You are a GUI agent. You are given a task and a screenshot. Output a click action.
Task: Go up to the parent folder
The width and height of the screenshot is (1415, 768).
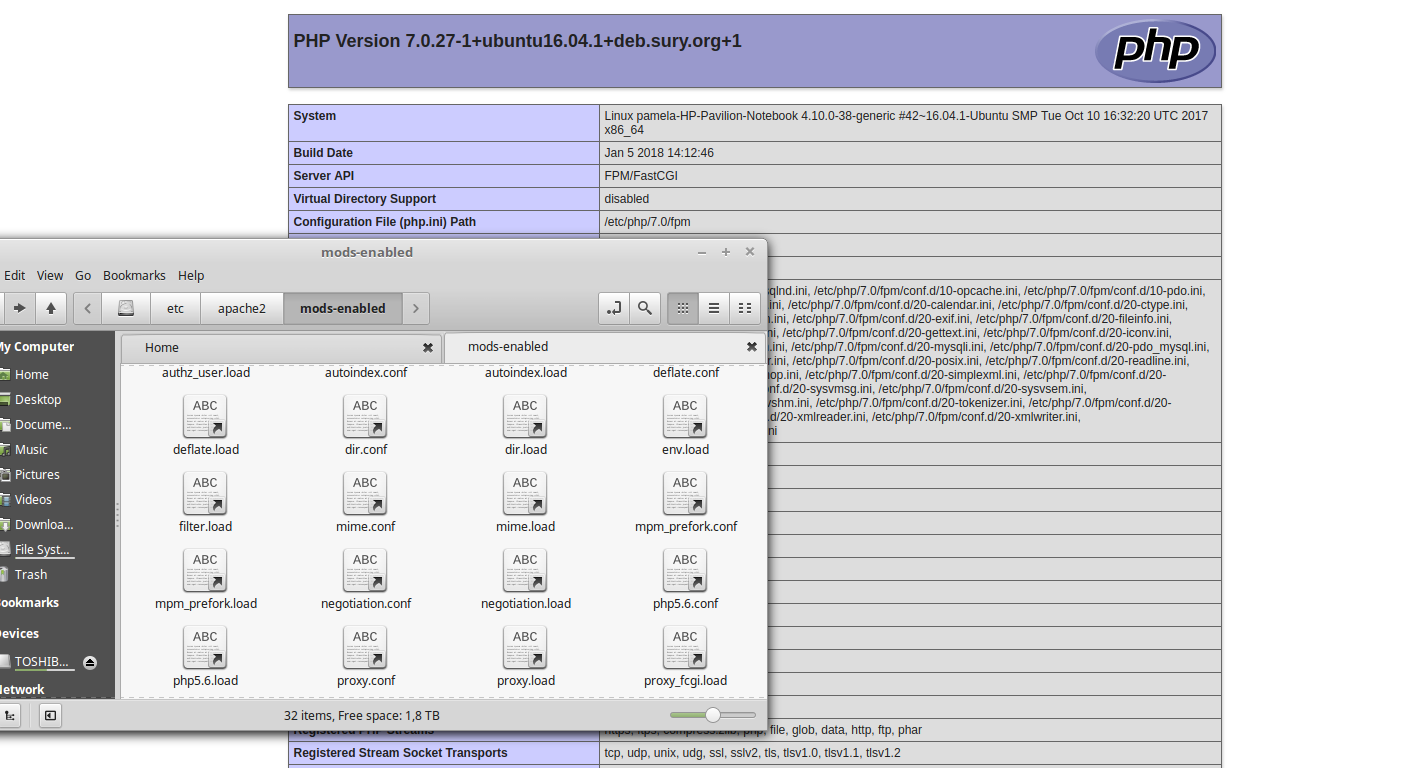click(x=50, y=308)
